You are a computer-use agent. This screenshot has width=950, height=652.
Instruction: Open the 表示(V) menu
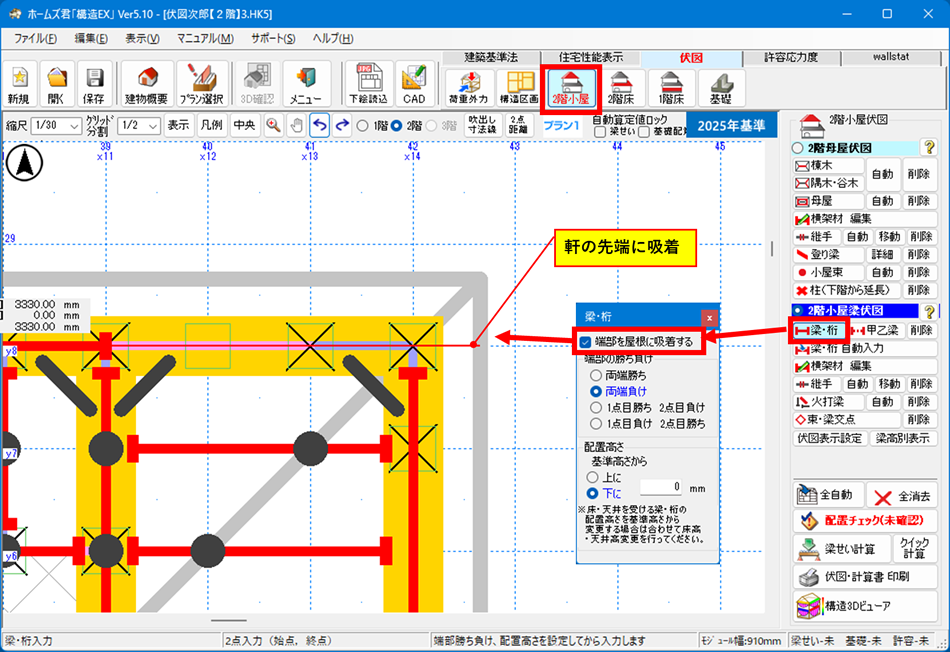click(x=142, y=39)
